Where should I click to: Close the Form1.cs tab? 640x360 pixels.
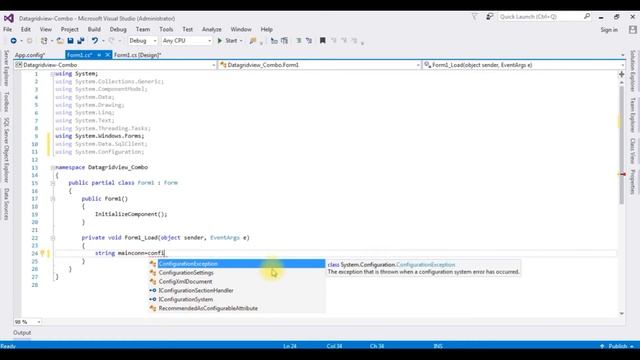coord(108,55)
